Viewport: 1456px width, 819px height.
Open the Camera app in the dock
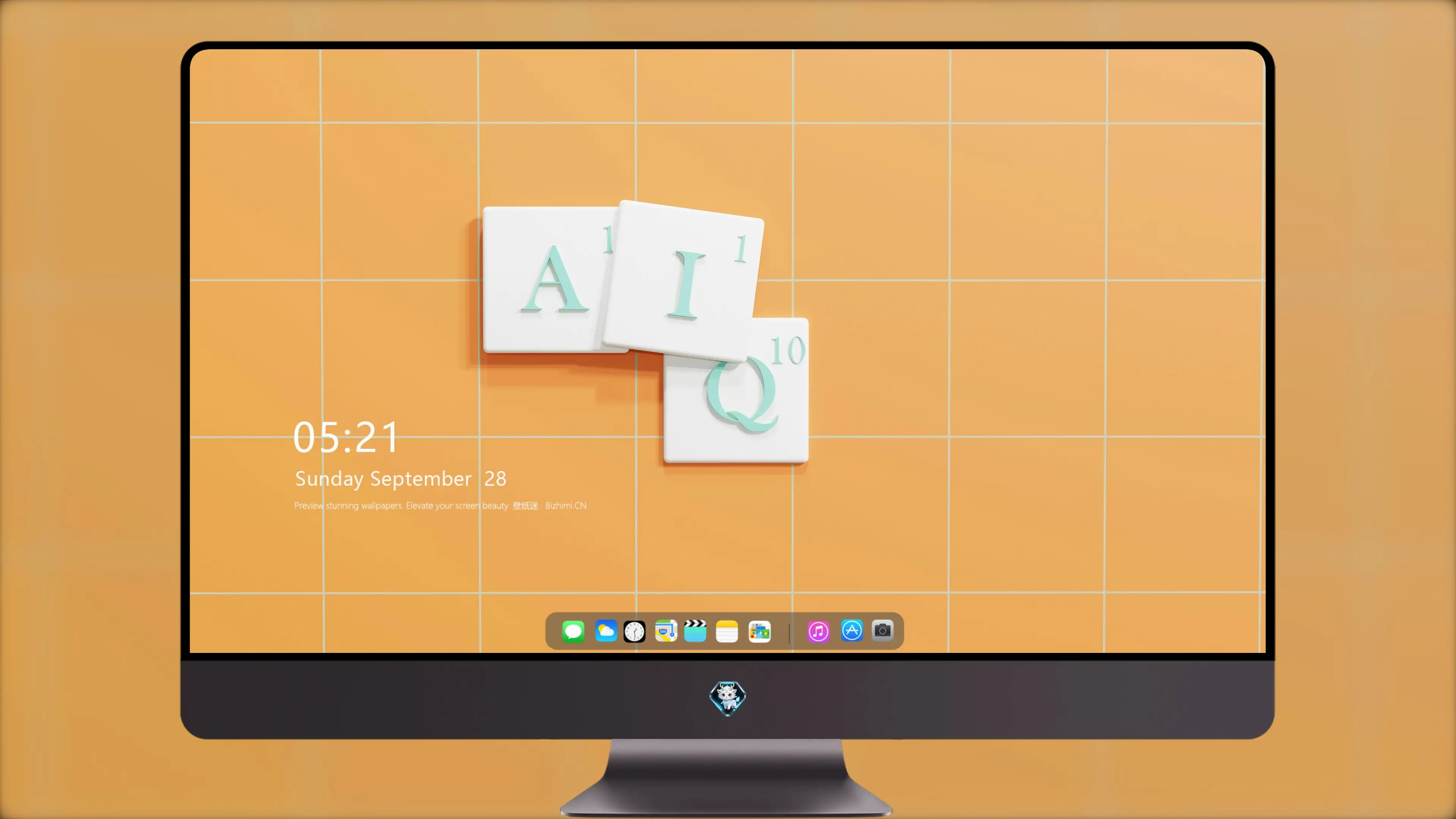pos(882,630)
